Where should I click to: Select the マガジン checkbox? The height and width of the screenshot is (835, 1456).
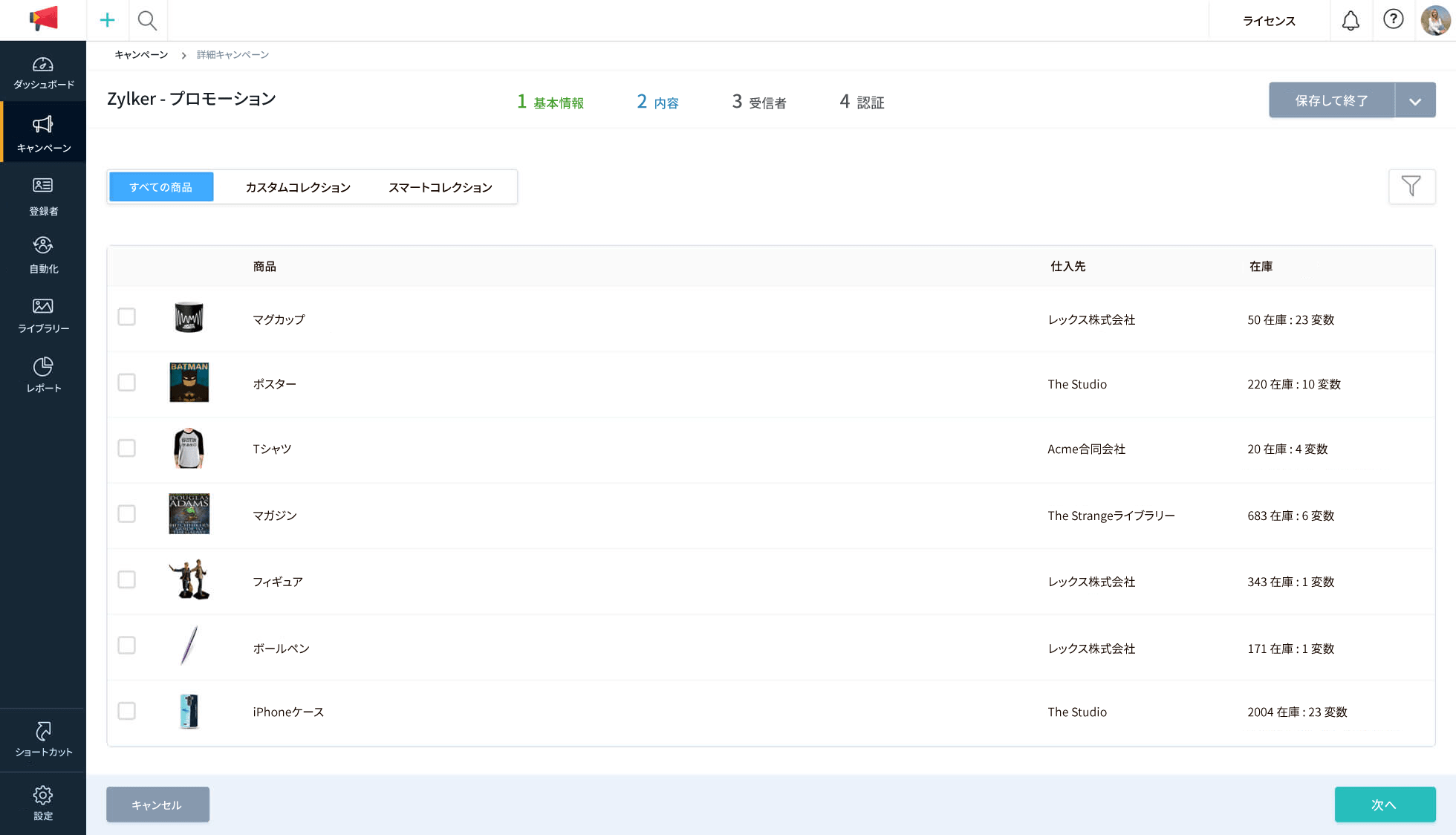click(127, 514)
